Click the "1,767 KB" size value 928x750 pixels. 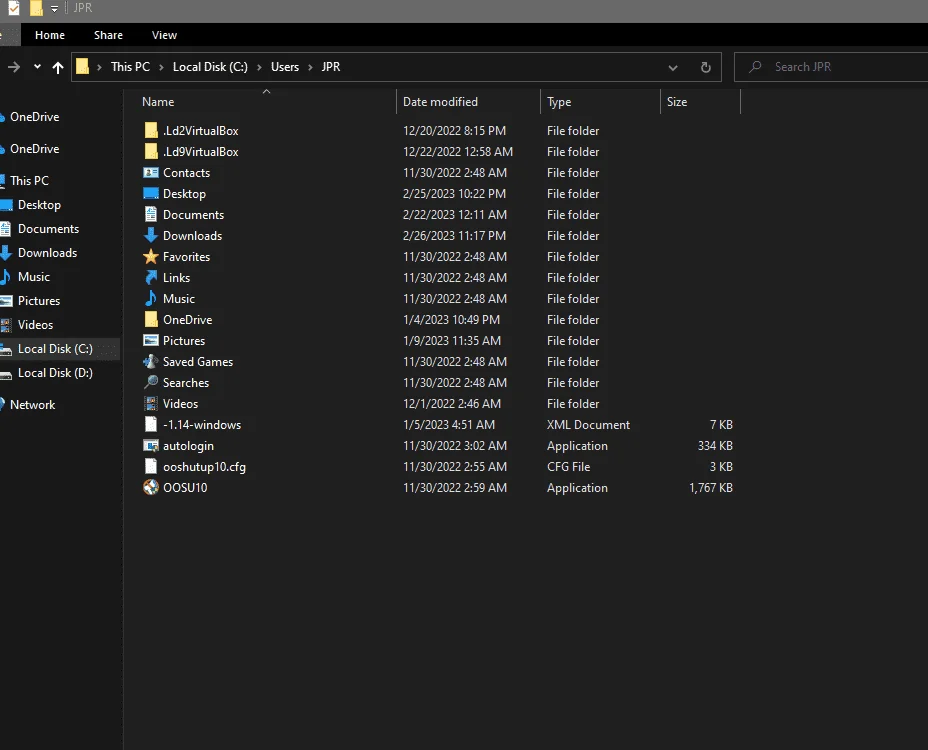coord(711,488)
